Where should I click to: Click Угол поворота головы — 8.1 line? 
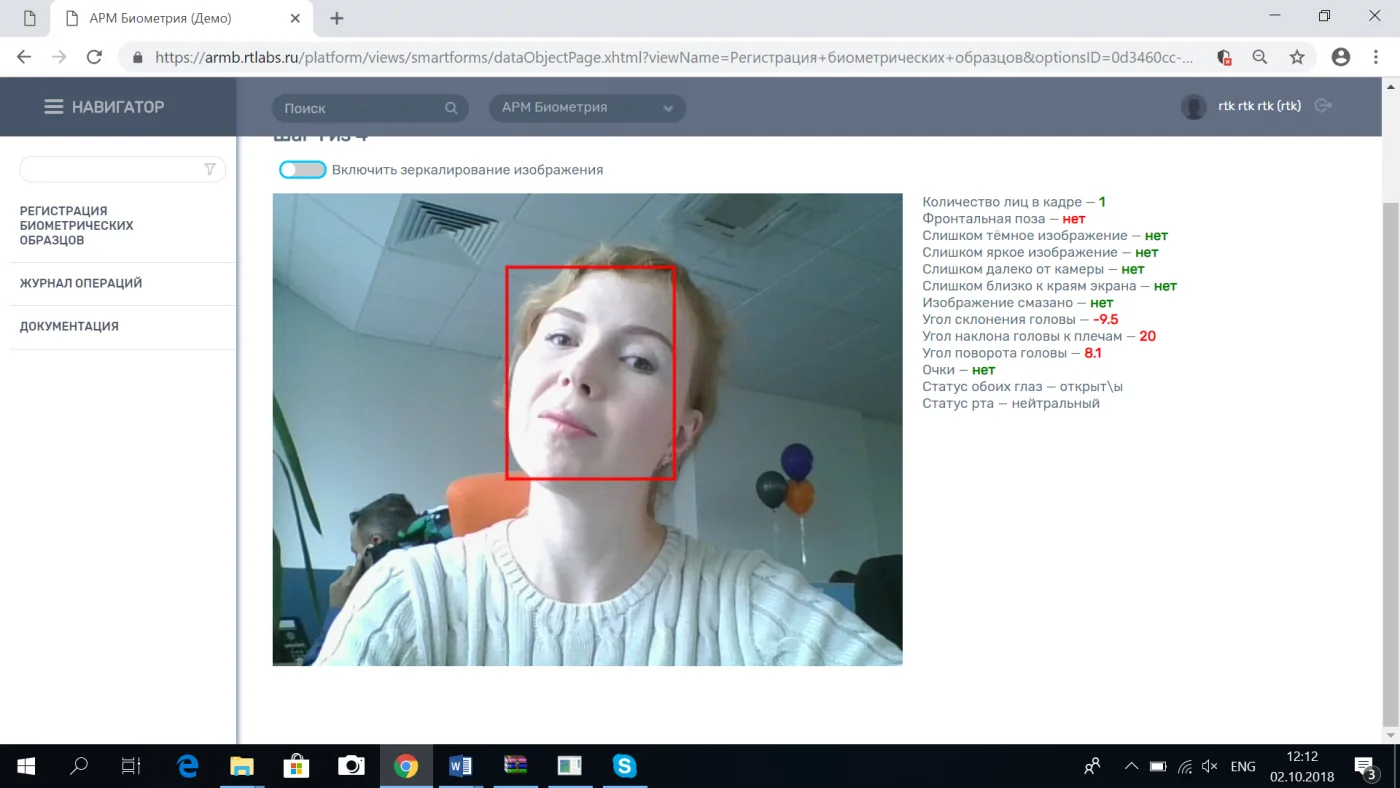(1012, 354)
